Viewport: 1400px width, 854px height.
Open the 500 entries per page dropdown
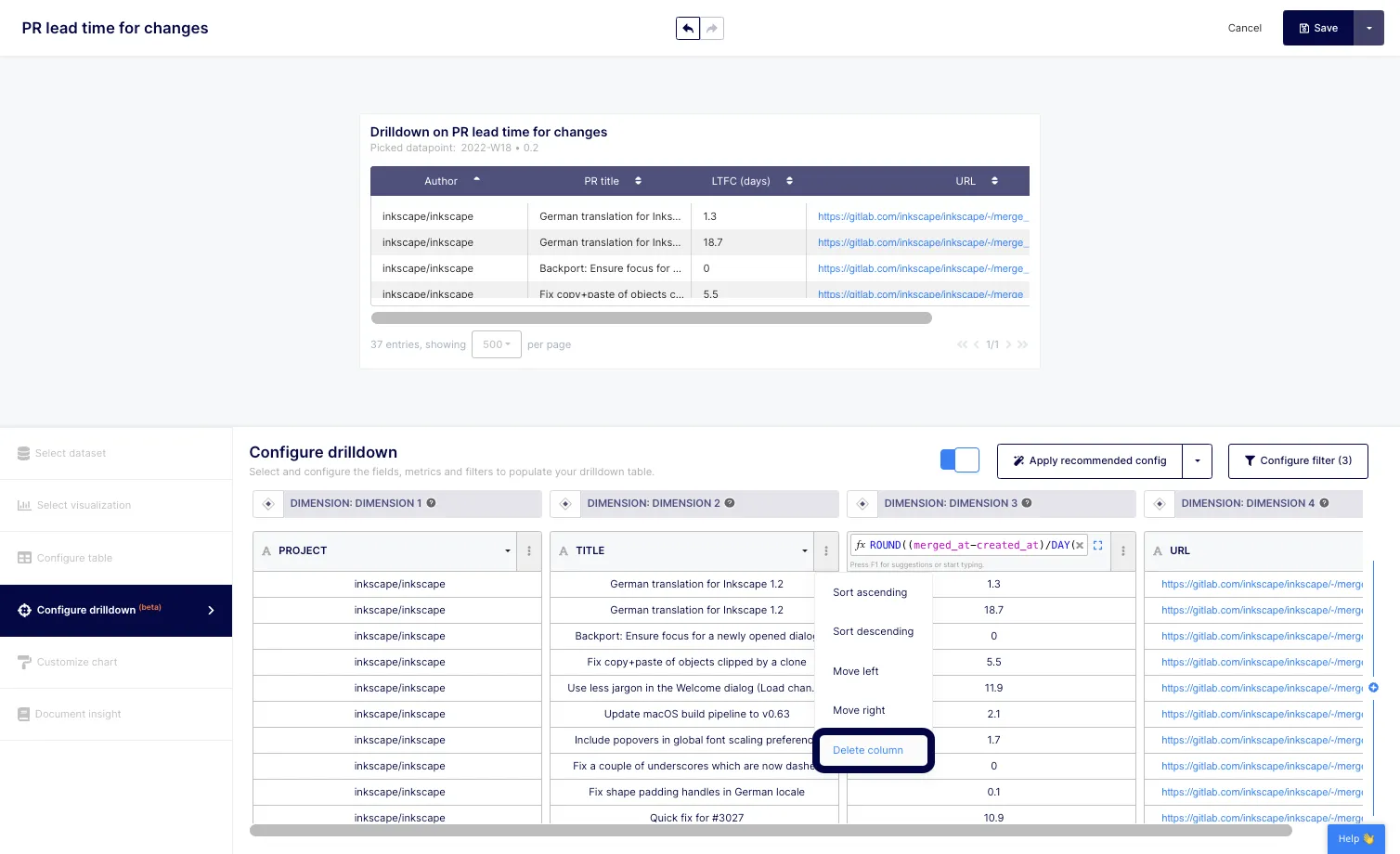pyautogui.click(x=496, y=344)
